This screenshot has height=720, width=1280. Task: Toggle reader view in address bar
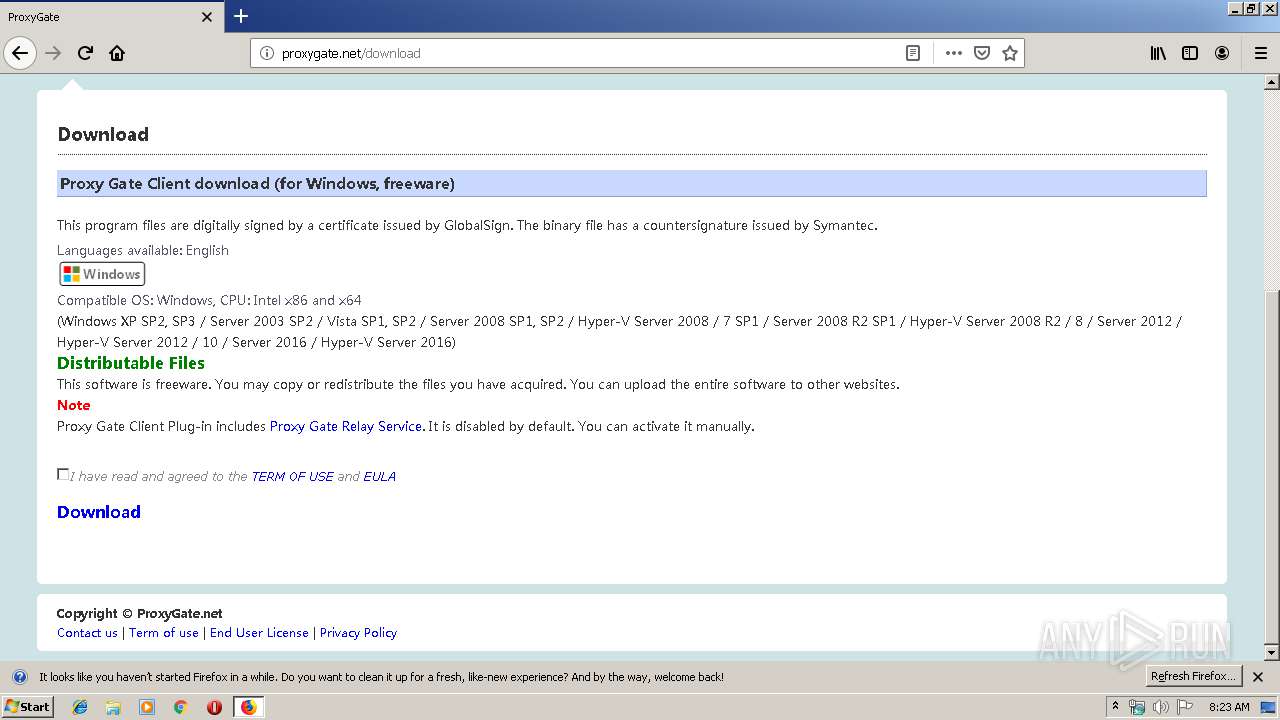[913, 53]
